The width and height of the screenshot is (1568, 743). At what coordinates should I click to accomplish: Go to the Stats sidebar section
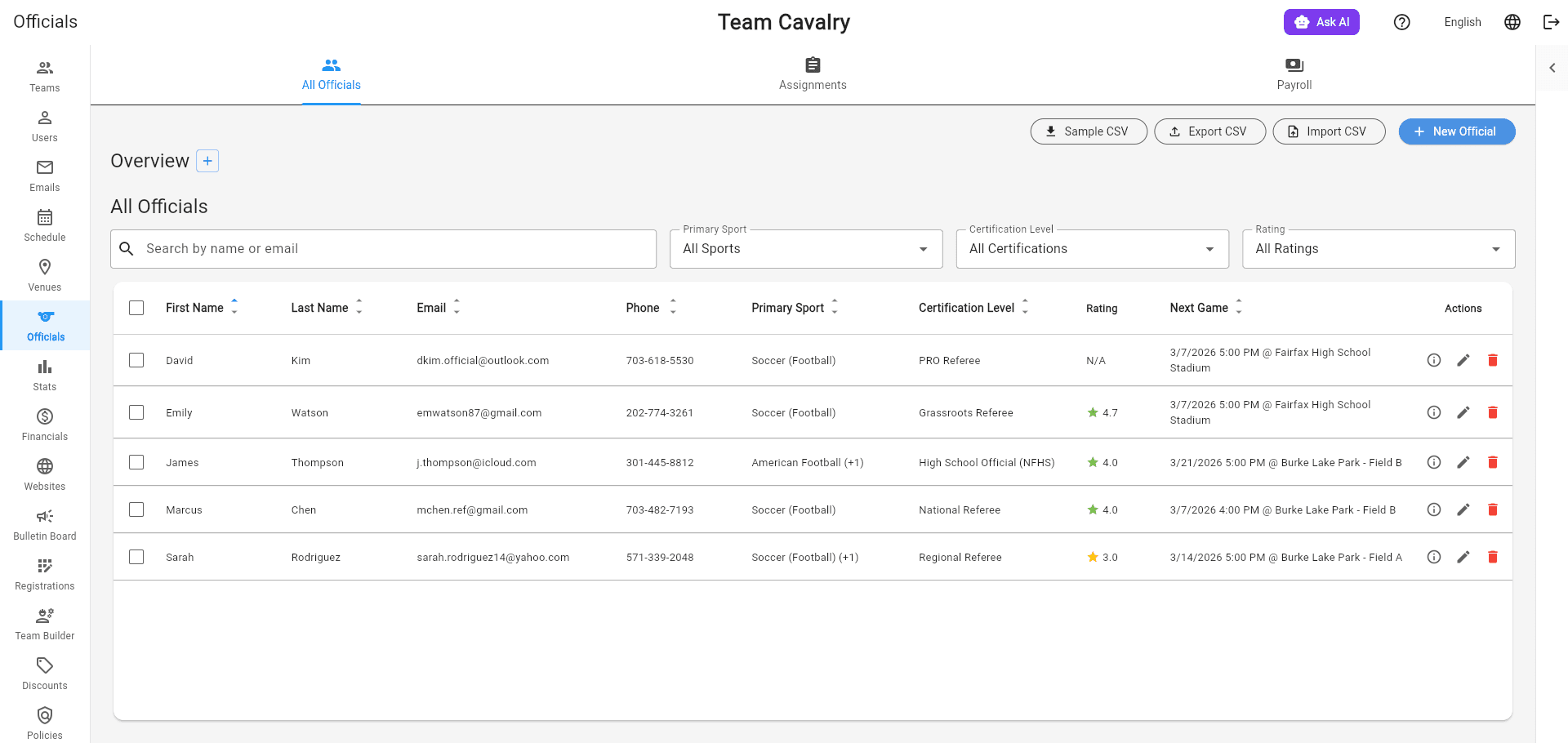point(45,375)
